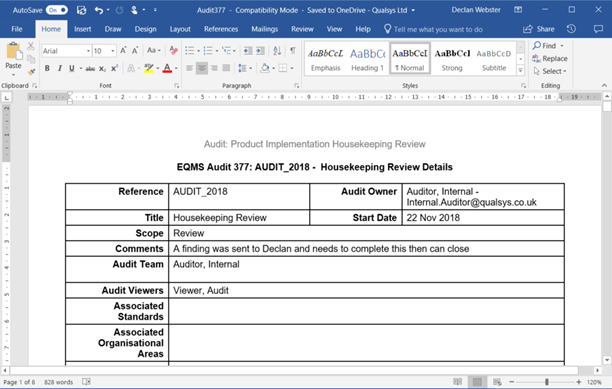Screen dimensions: 612x389
Task: Switch to Read Mode view icon
Action: 458,382
